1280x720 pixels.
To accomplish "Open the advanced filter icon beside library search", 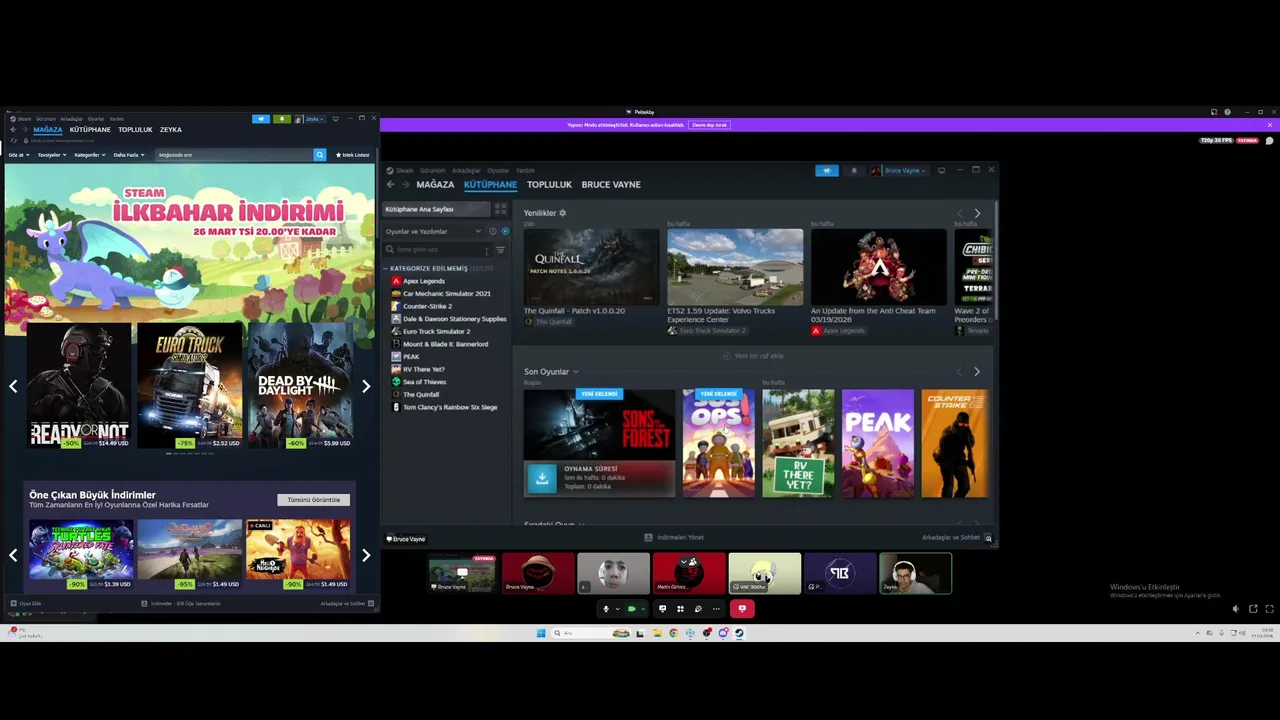I will click(x=500, y=250).
